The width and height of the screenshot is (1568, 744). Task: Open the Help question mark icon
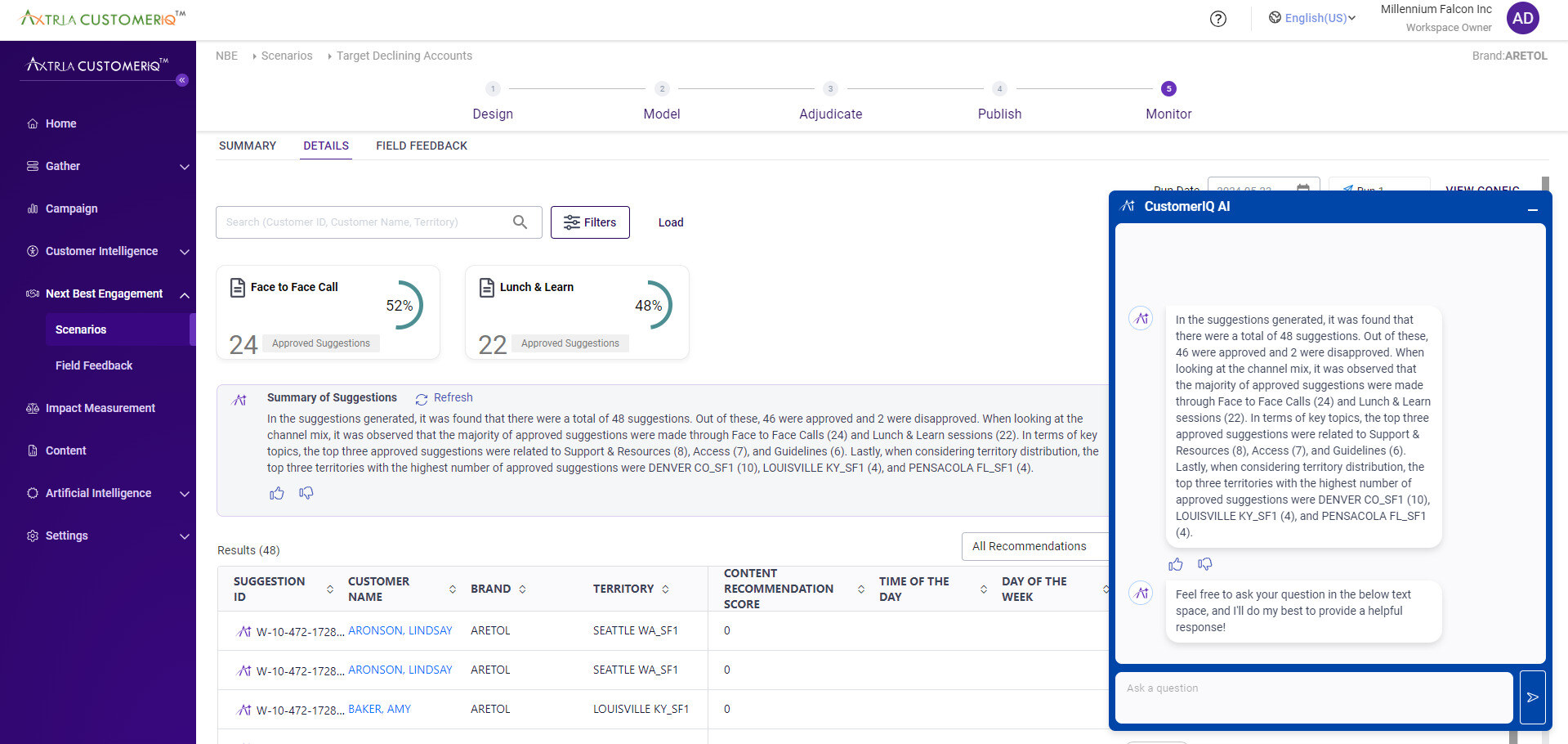(1217, 19)
